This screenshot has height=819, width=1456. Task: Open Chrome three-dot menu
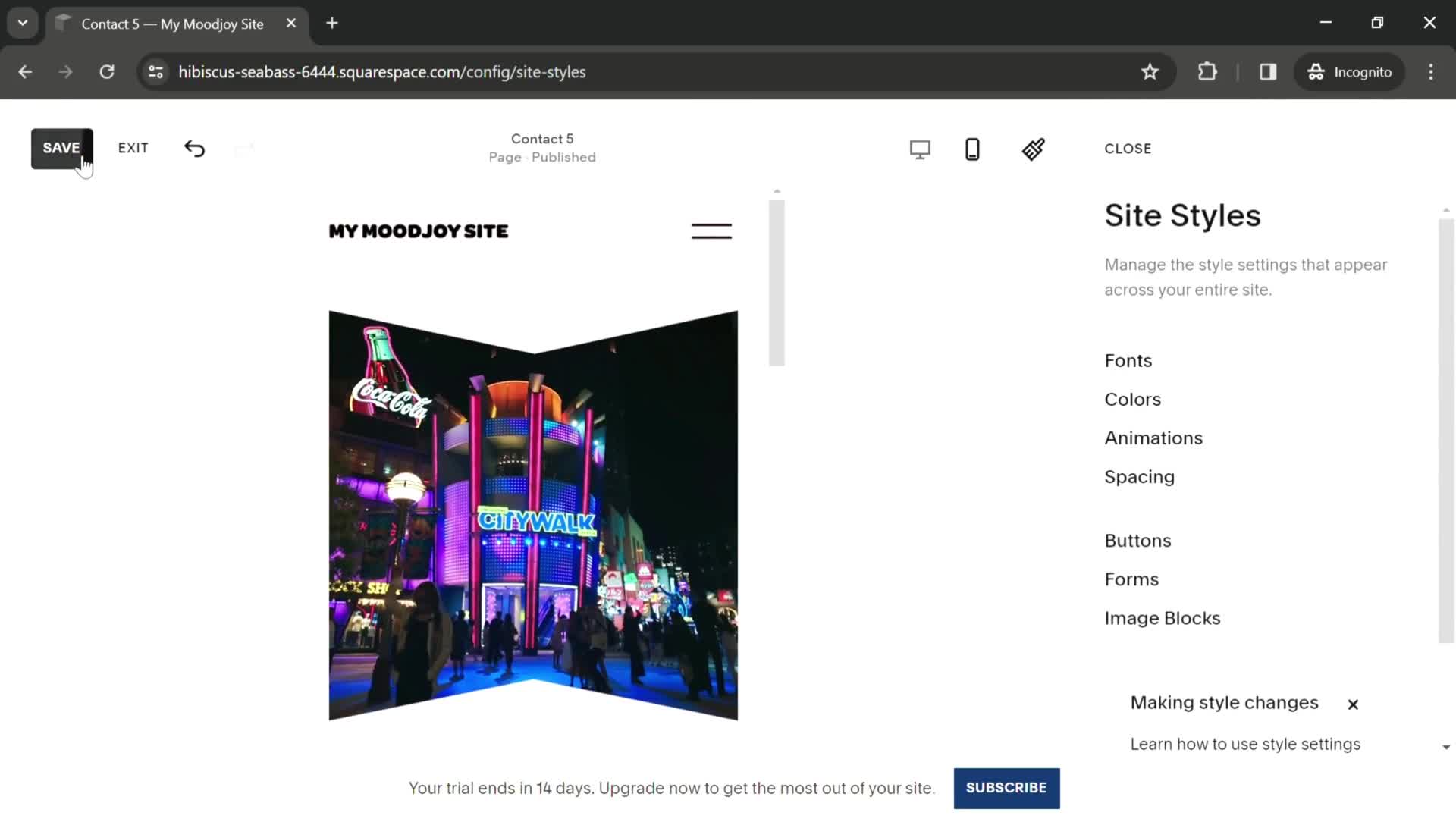coord(1431,72)
